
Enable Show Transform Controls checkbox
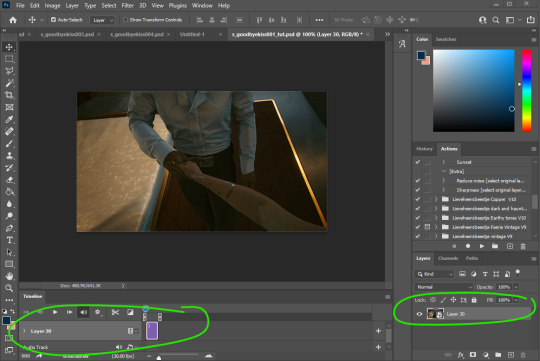point(125,20)
